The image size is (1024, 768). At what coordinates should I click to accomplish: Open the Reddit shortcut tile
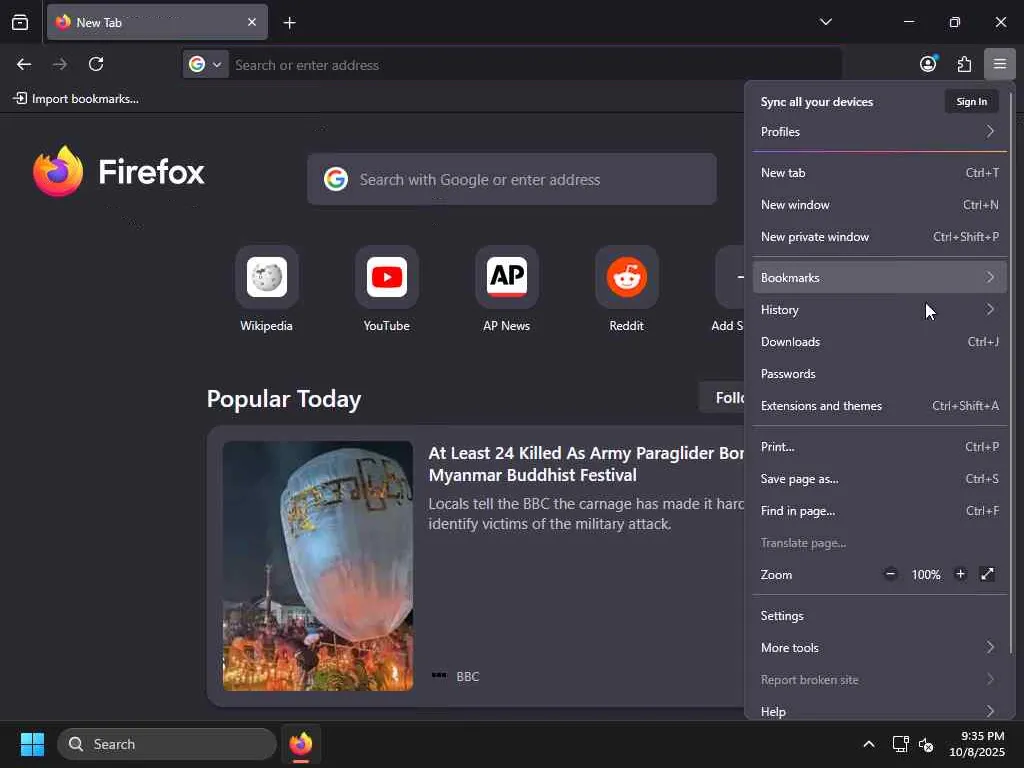[627, 289]
